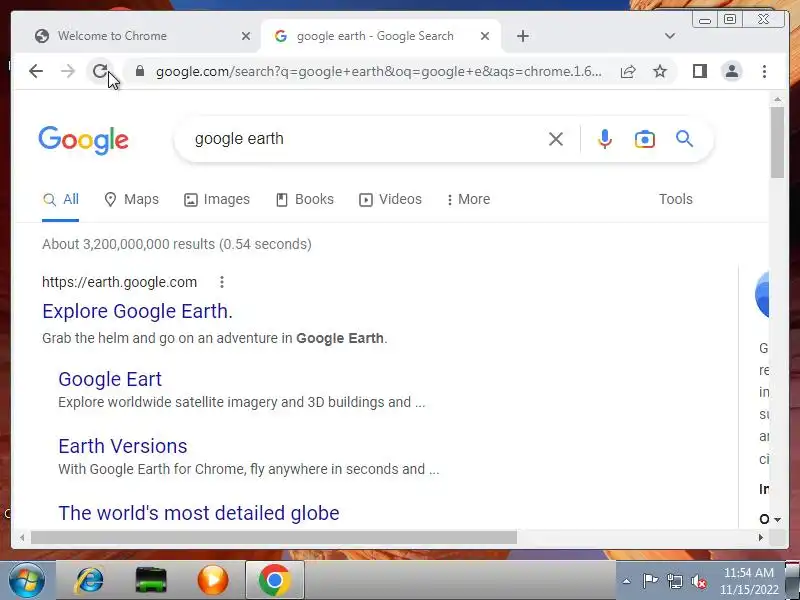Viewport: 800px width, 600px height.
Task: Open the green-black taskbar app icon
Action: pyautogui.click(x=151, y=580)
